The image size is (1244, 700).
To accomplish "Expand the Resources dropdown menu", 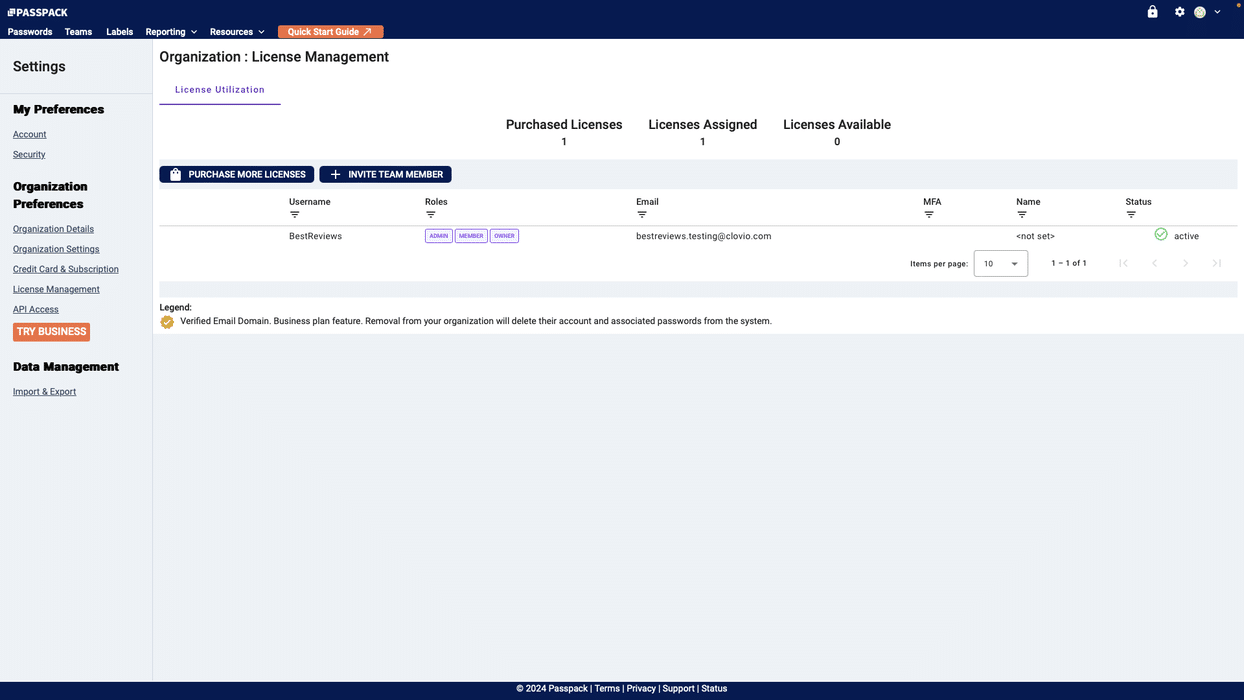I will pyautogui.click(x=237, y=32).
